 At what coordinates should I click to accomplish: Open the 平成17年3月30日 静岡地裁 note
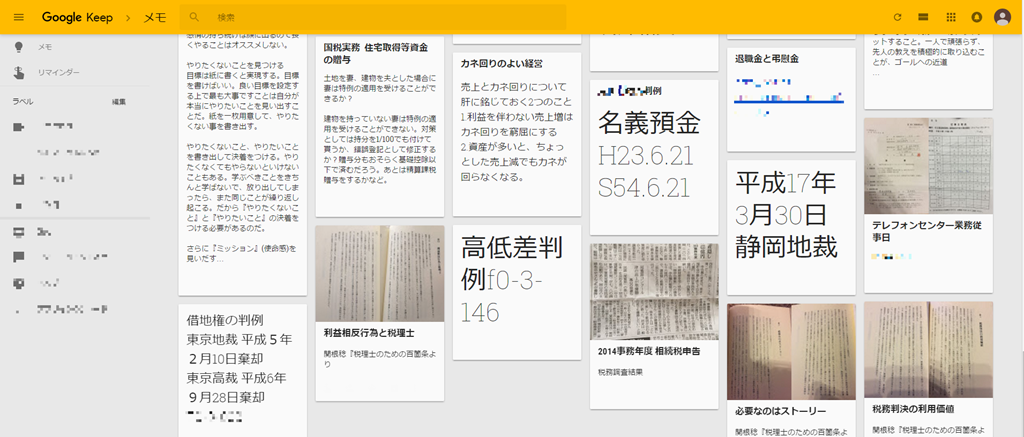pyautogui.click(x=791, y=227)
